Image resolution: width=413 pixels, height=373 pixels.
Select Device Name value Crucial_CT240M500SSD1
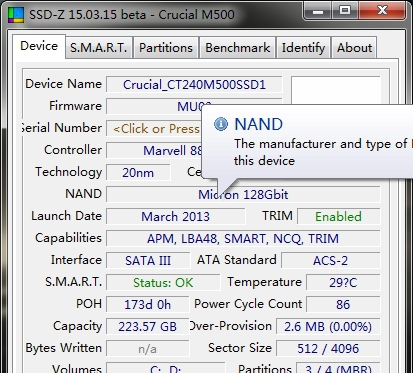(194, 85)
